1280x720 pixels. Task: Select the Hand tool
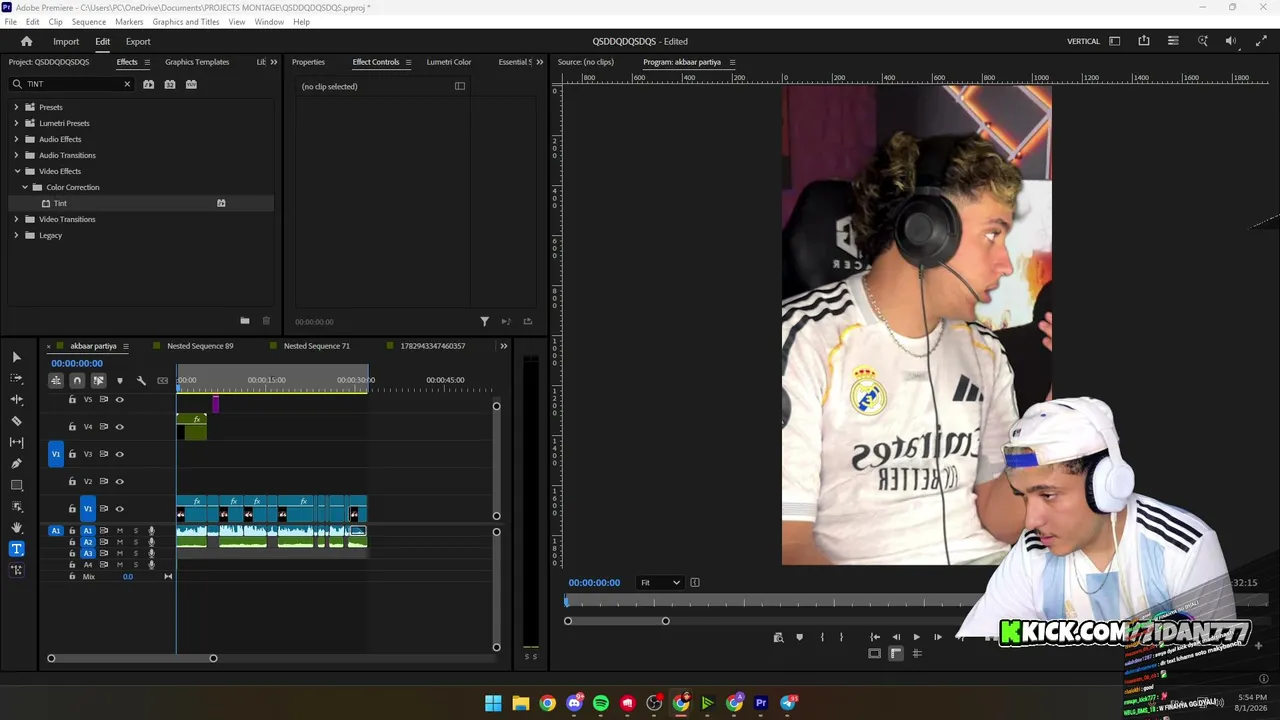click(16, 527)
